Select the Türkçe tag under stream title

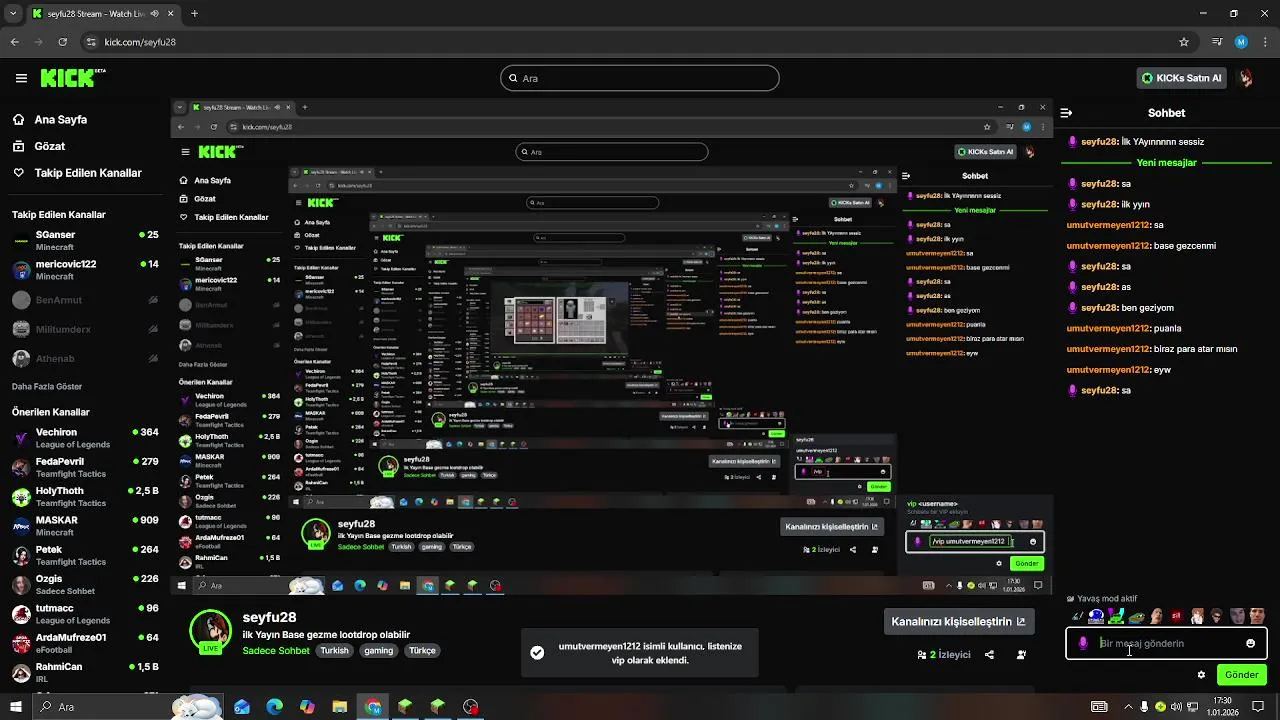pyautogui.click(x=422, y=650)
